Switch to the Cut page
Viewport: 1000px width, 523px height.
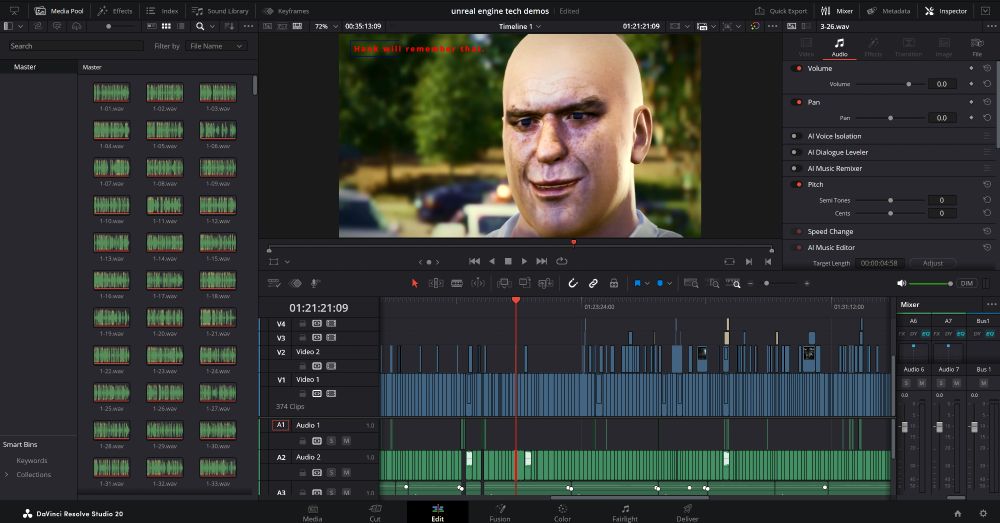click(375, 513)
